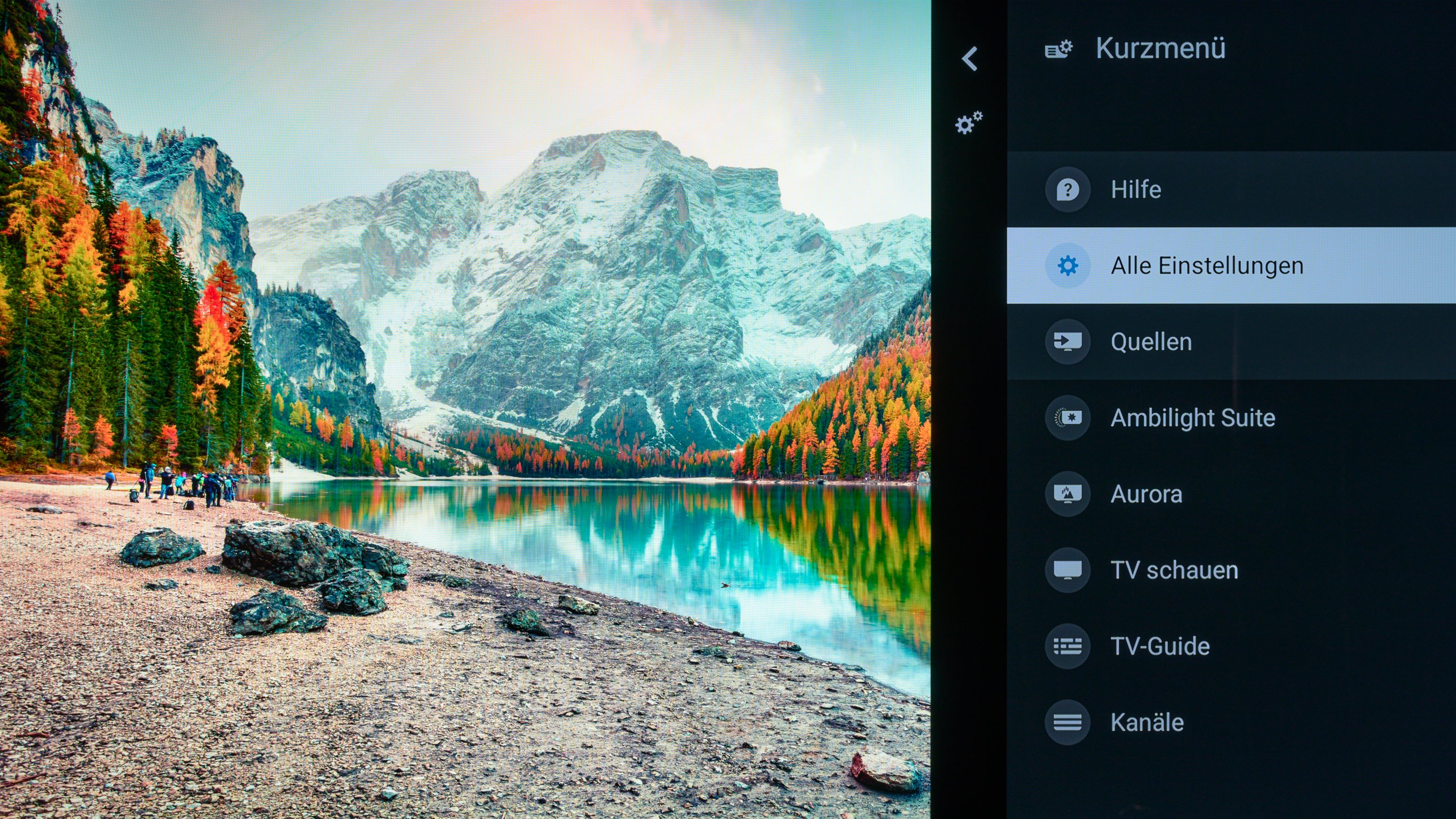The height and width of the screenshot is (819, 1456).
Task: Click the Kurzmenü header icon
Action: tap(1058, 49)
